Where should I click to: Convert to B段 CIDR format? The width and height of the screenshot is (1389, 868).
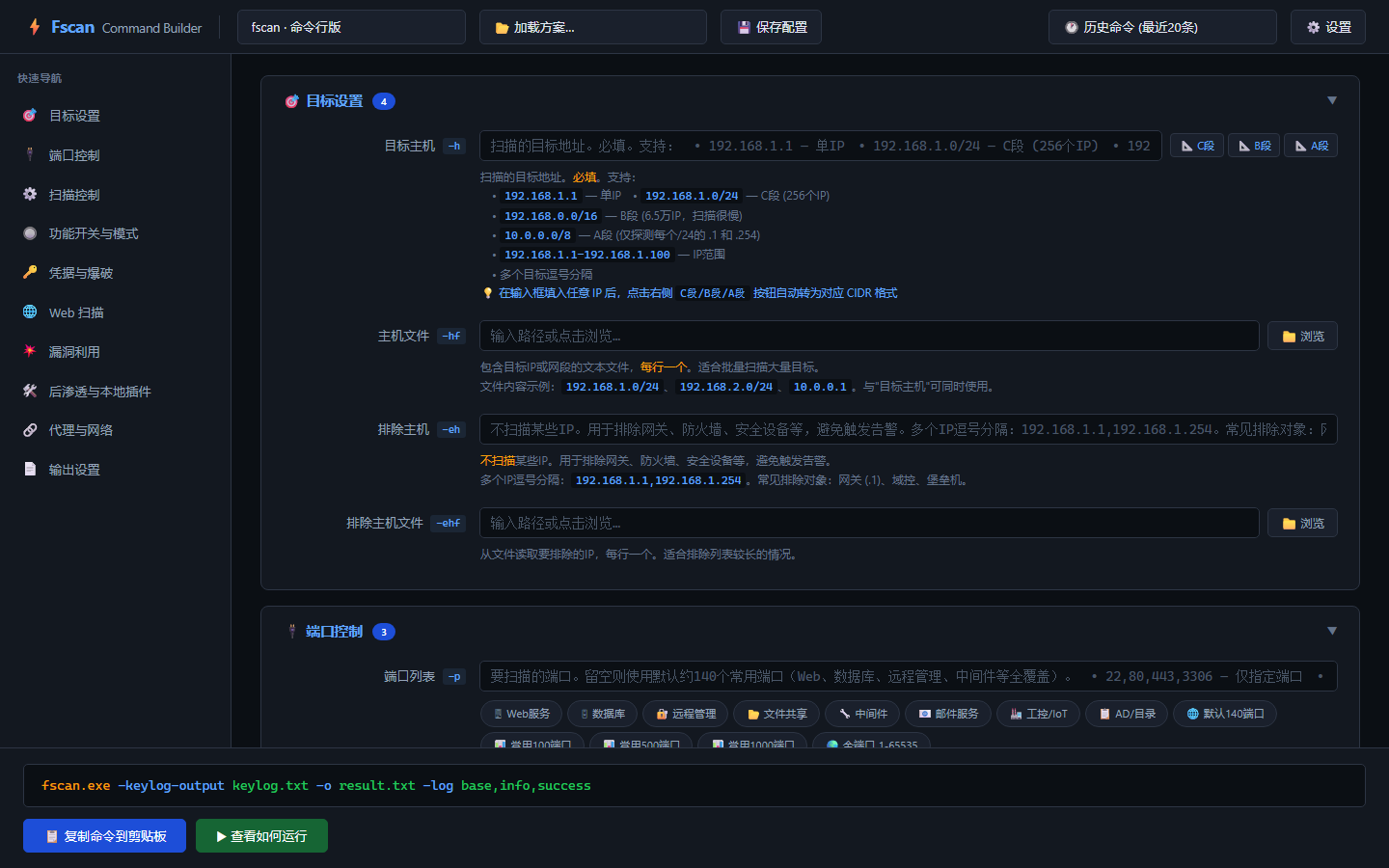pos(1254,146)
